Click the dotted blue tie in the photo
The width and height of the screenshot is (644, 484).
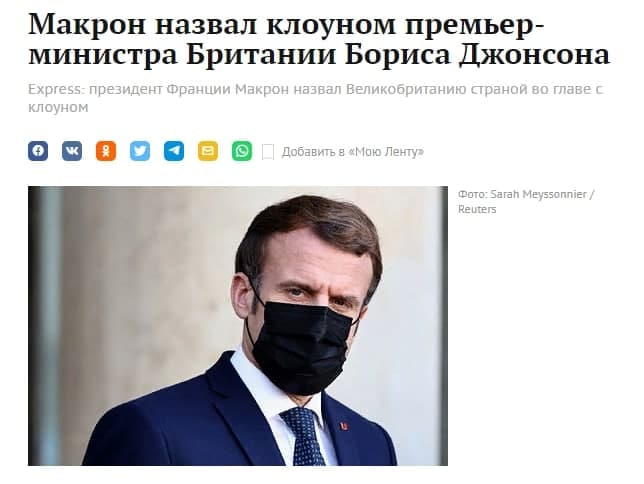[305, 436]
